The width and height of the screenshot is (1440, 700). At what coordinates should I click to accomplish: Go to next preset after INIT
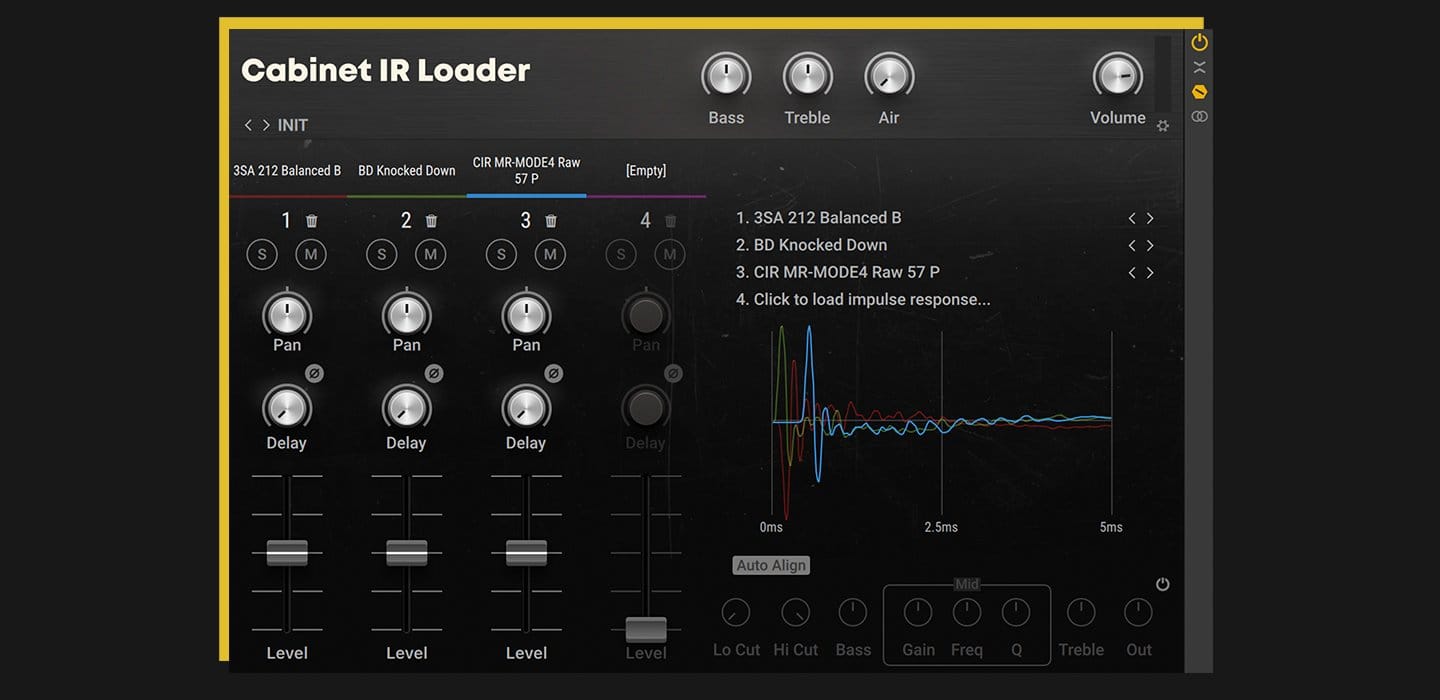(266, 125)
